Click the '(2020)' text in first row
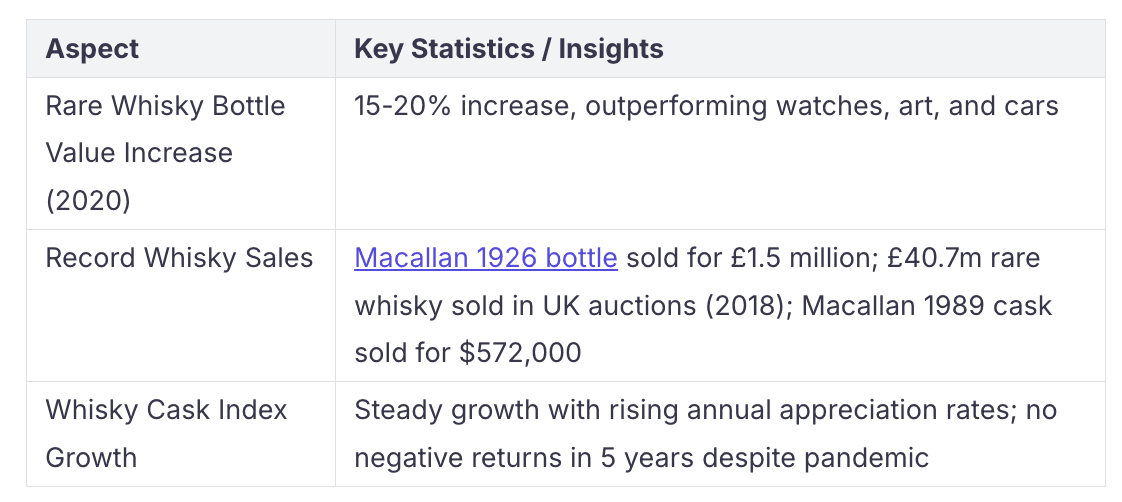1122x502 pixels. point(88,200)
